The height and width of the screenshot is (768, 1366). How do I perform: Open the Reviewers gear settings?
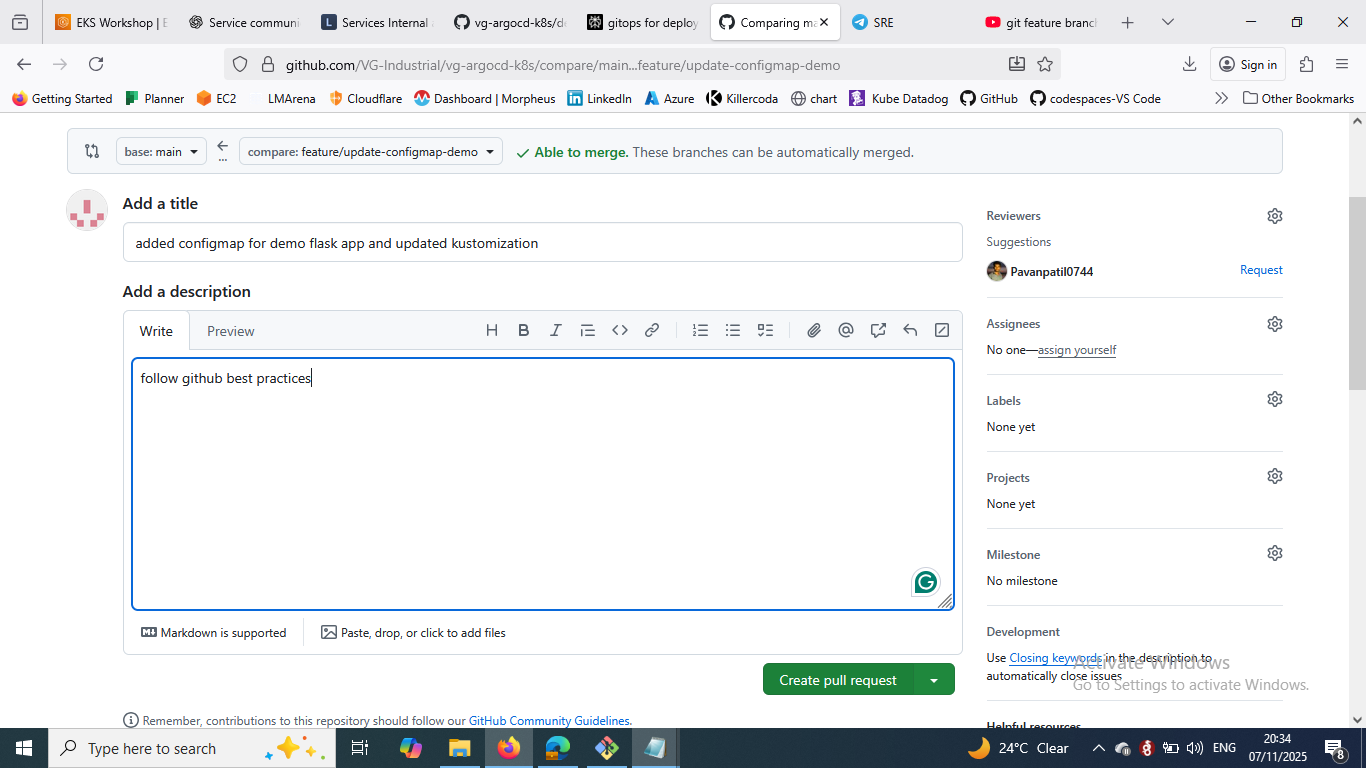click(1274, 216)
